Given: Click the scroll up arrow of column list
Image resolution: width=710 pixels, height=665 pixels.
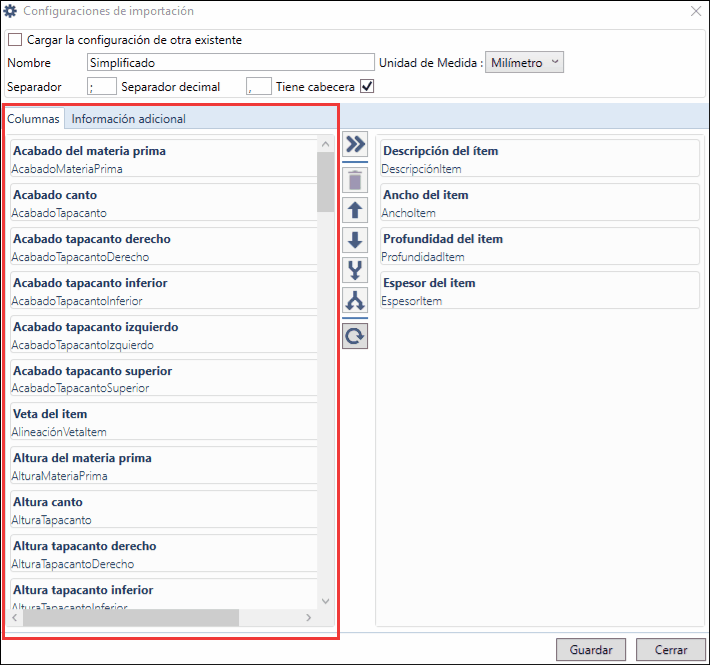Looking at the screenshot, I should (325, 144).
